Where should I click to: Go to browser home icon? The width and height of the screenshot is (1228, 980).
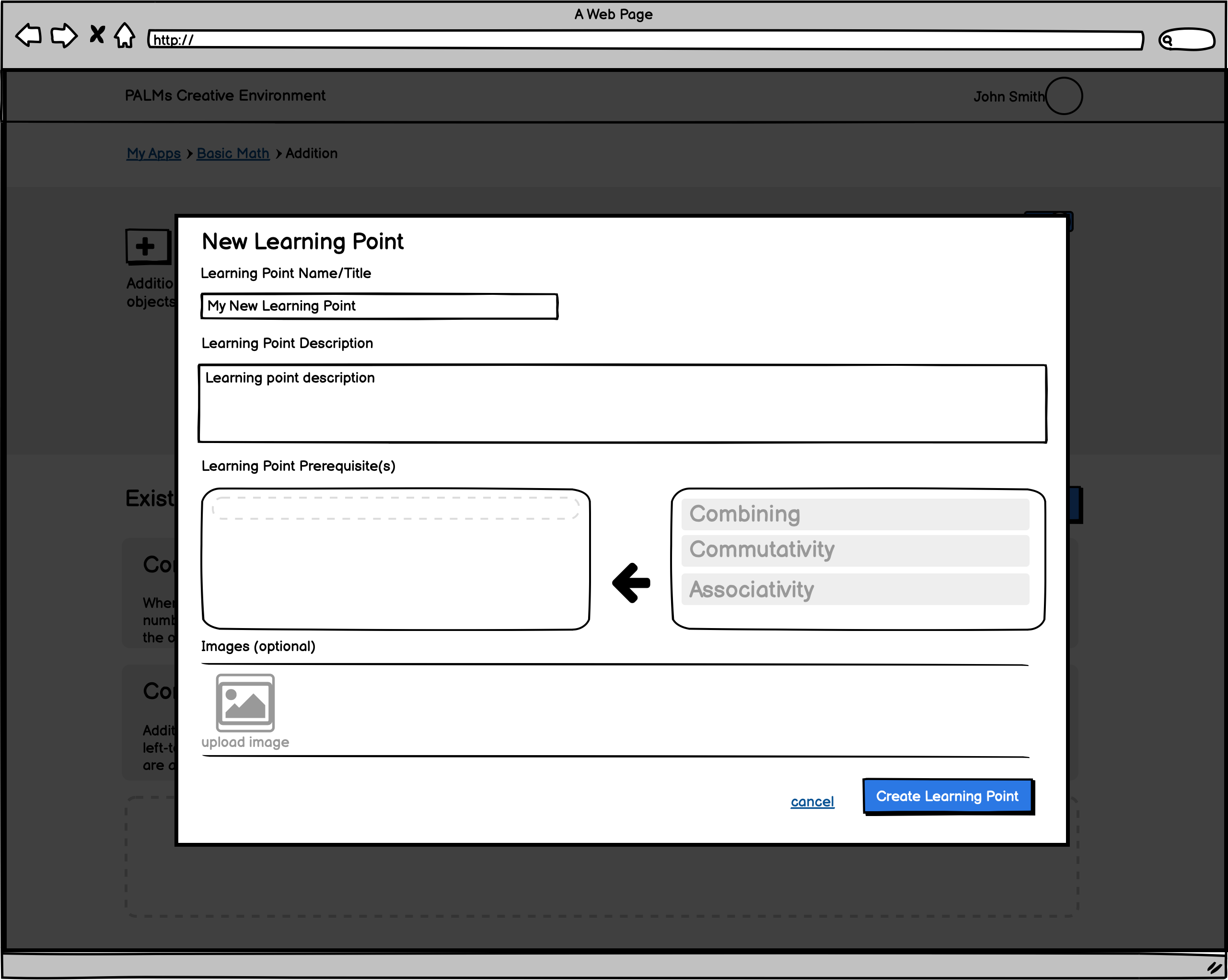pyautogui.click(x=125, y=35)
